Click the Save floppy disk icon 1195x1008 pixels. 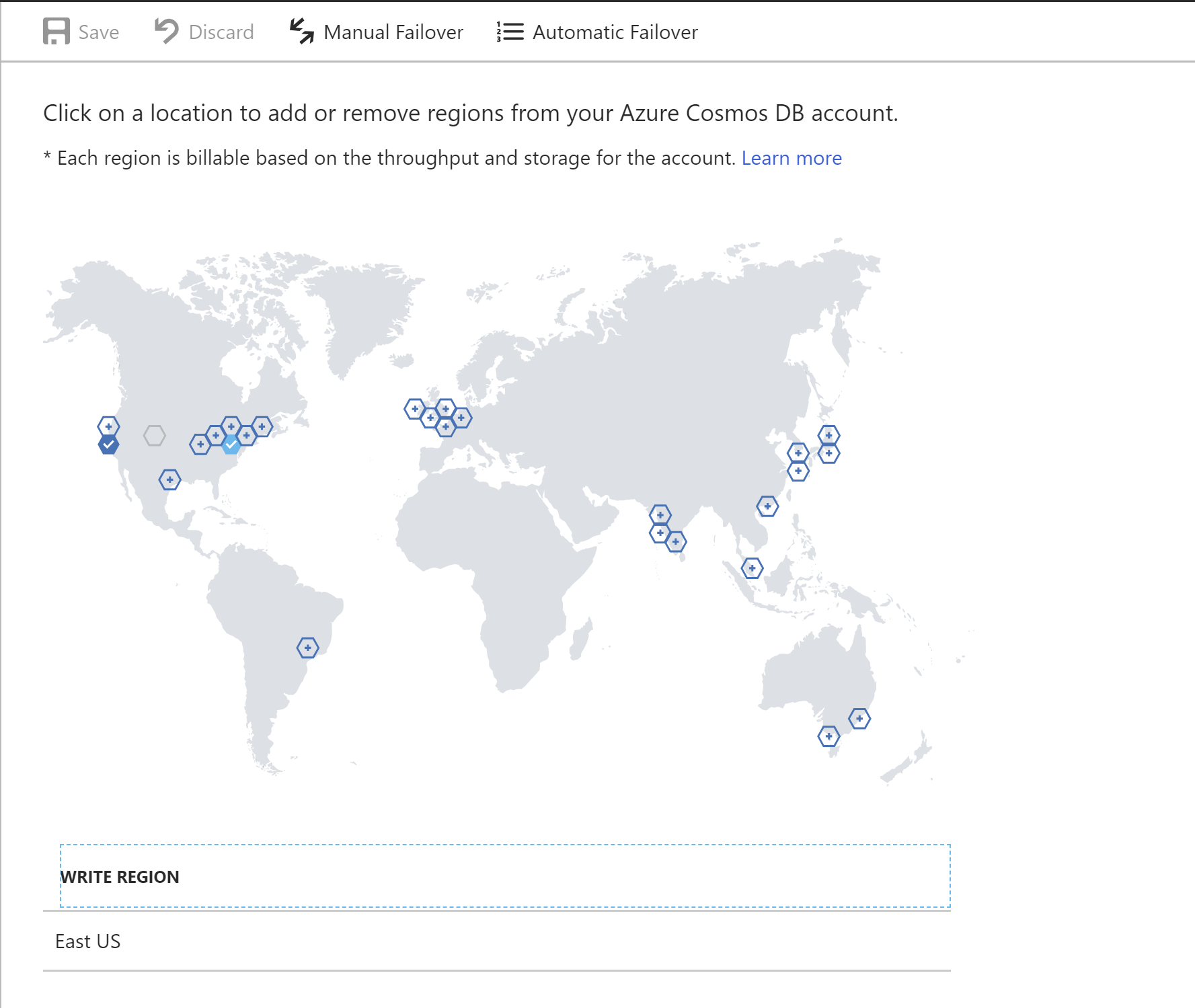click(x=56, y=32)
